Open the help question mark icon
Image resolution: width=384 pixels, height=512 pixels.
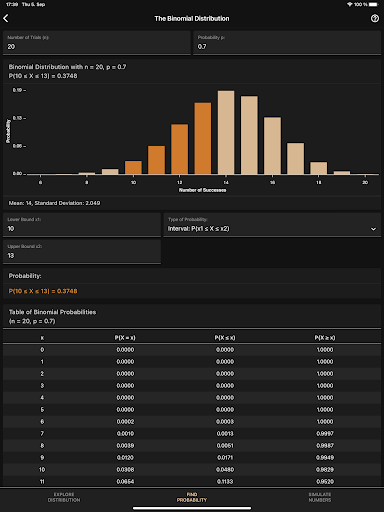coord(375,18)
